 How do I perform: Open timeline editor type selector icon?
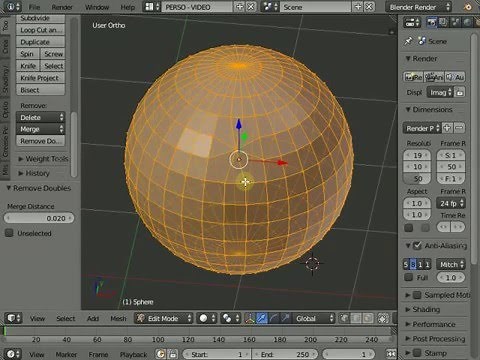click(x=14, y=354)
